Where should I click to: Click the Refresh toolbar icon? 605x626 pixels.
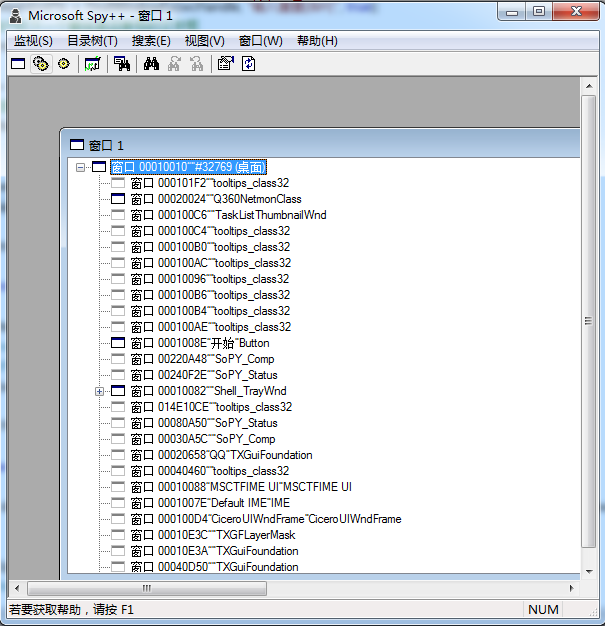click(x=248, y=64)
